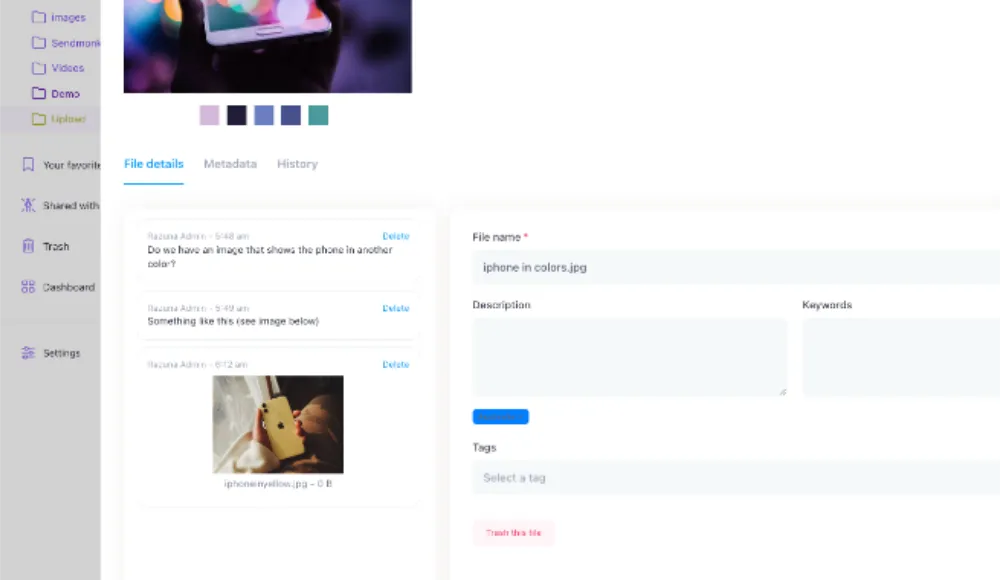1000x580 pixels.
Task: Go to Your favorites
Action: tap(71, 165)
